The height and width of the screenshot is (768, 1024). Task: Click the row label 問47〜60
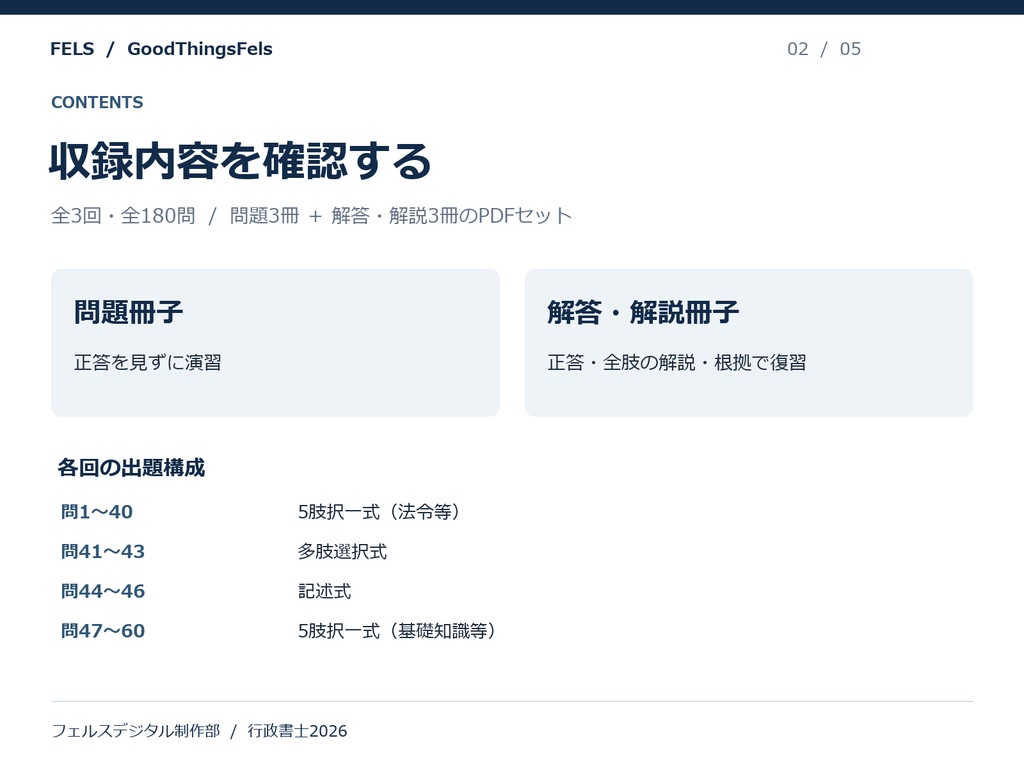[x=103, y=631]
